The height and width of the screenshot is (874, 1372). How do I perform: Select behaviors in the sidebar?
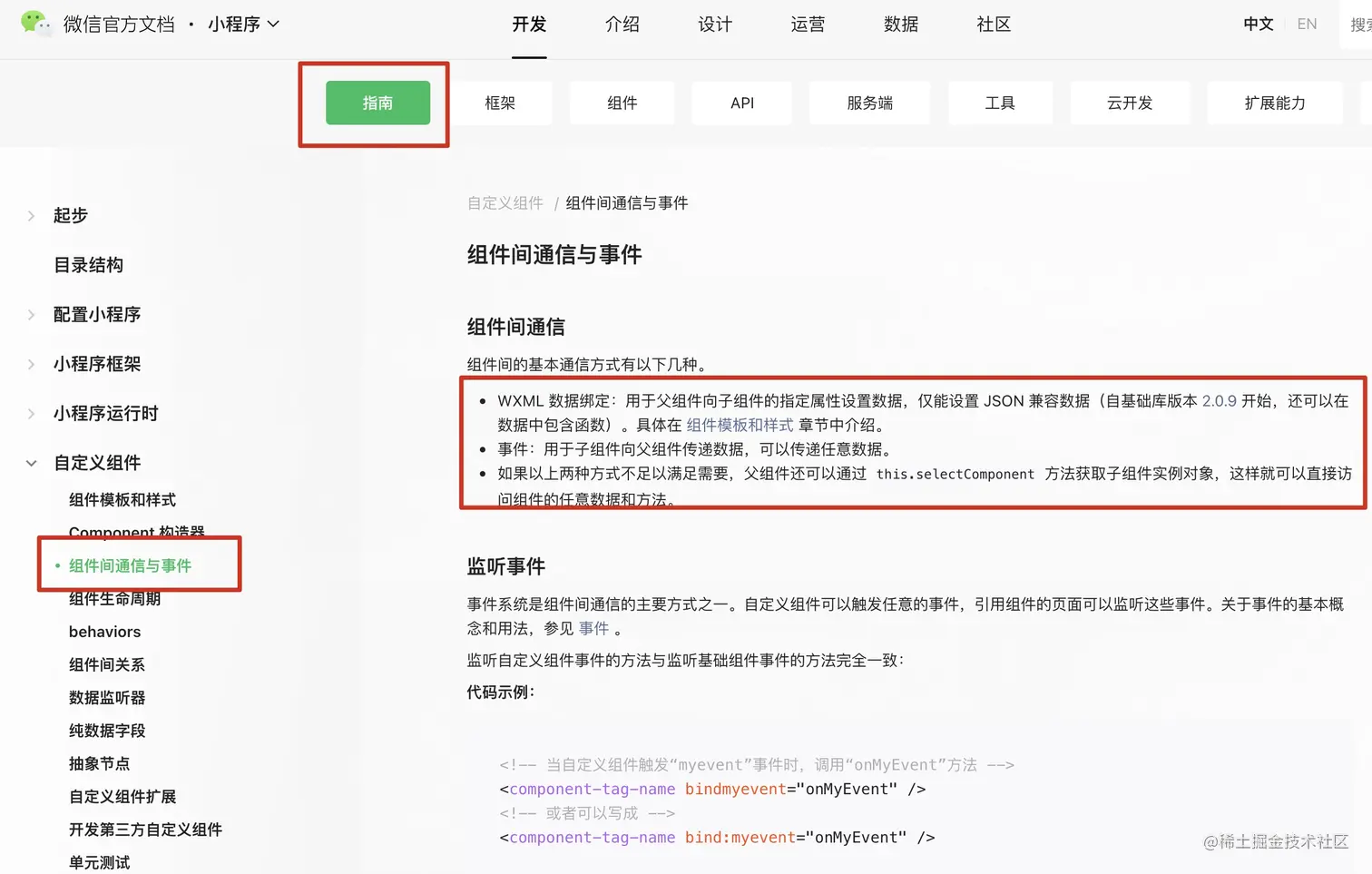[104, 632]
